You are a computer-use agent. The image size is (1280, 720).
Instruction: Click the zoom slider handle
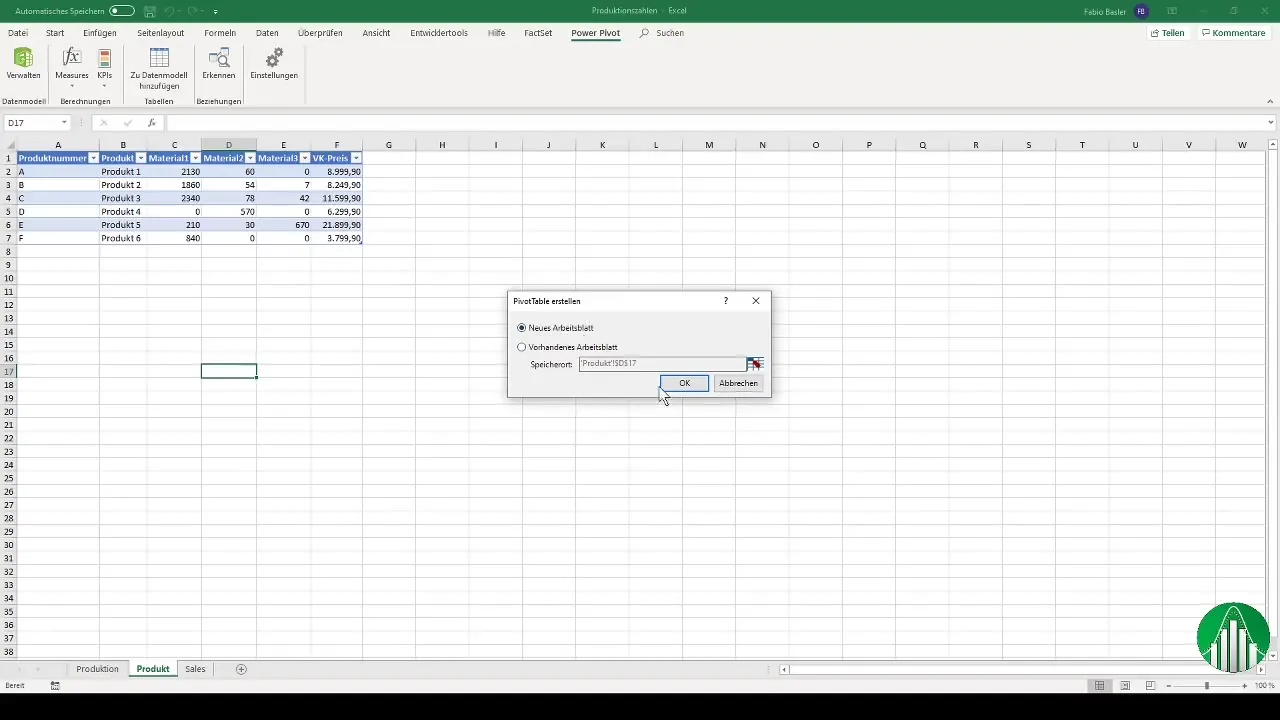tap(1207, 686)
